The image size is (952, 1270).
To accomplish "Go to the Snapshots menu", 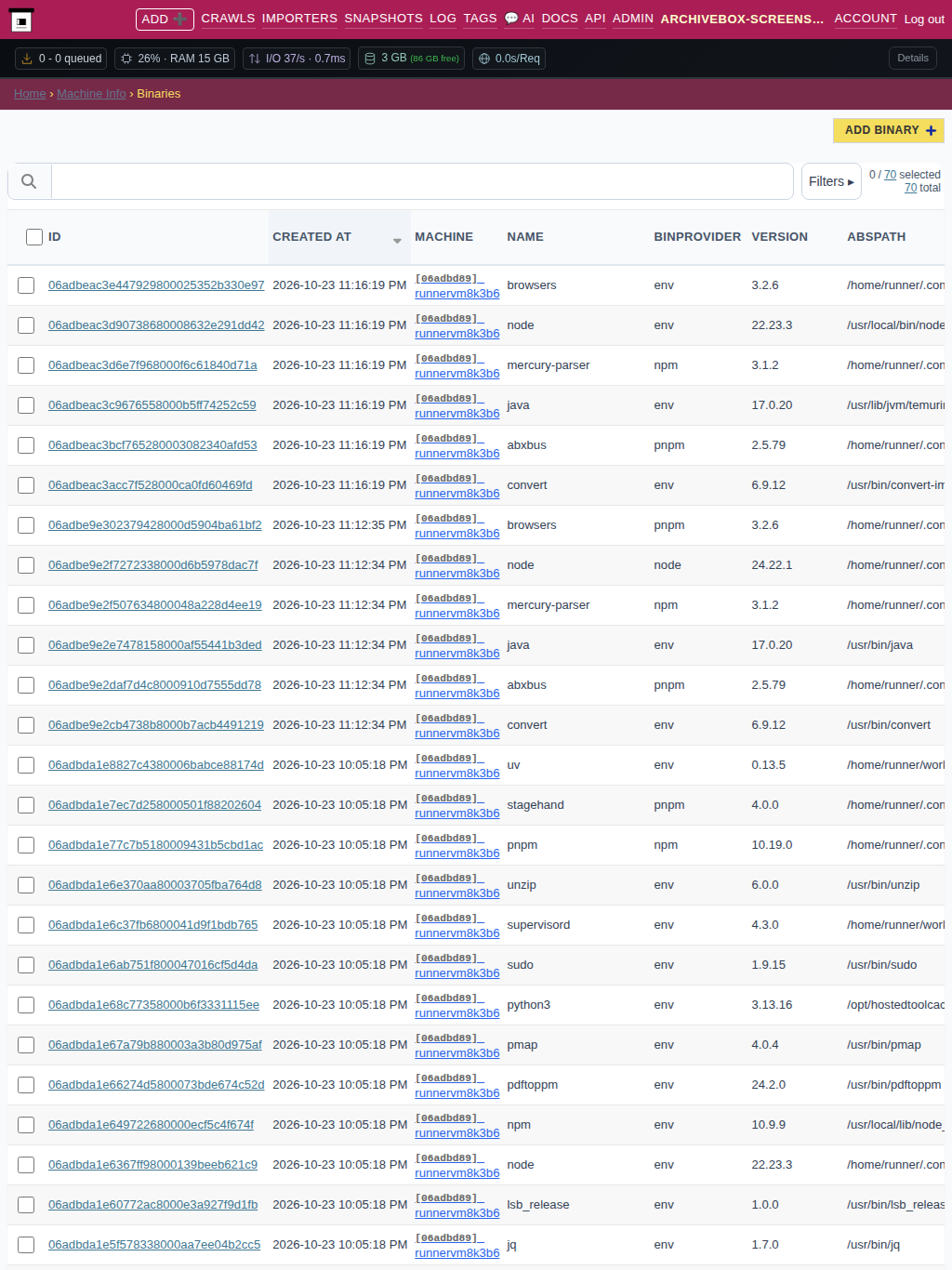I will point(383,19).
